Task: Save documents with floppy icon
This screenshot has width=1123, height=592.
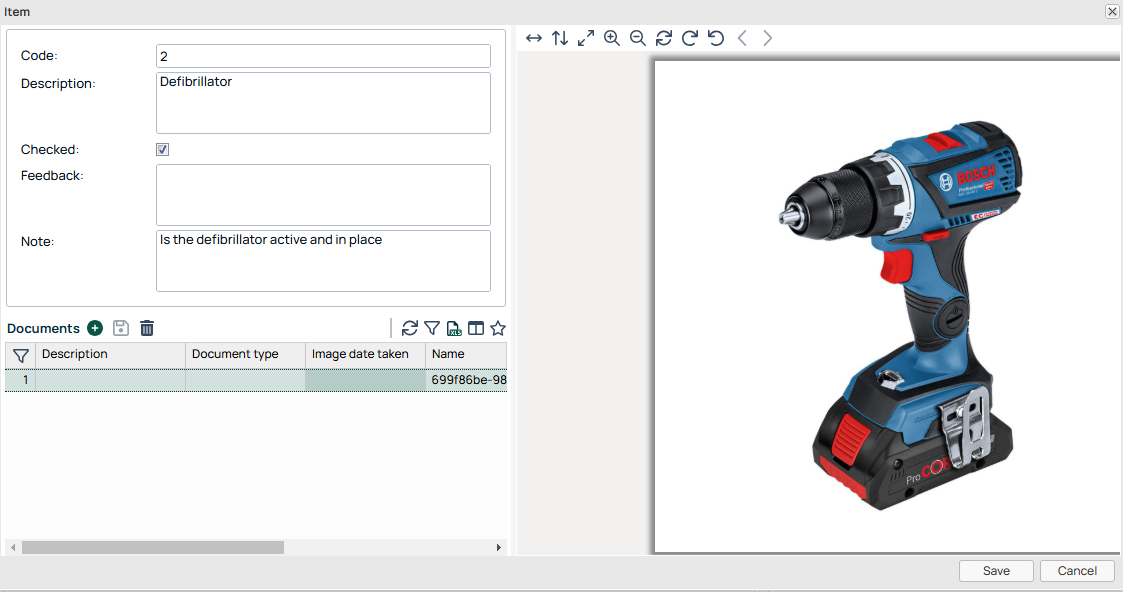Action: tap(121, 328)
